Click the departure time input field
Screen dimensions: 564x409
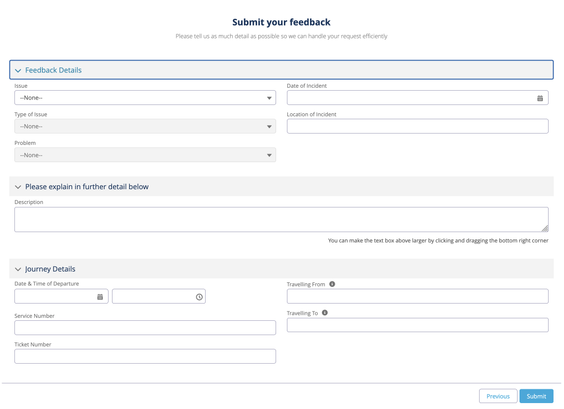[x=159, y=296]
